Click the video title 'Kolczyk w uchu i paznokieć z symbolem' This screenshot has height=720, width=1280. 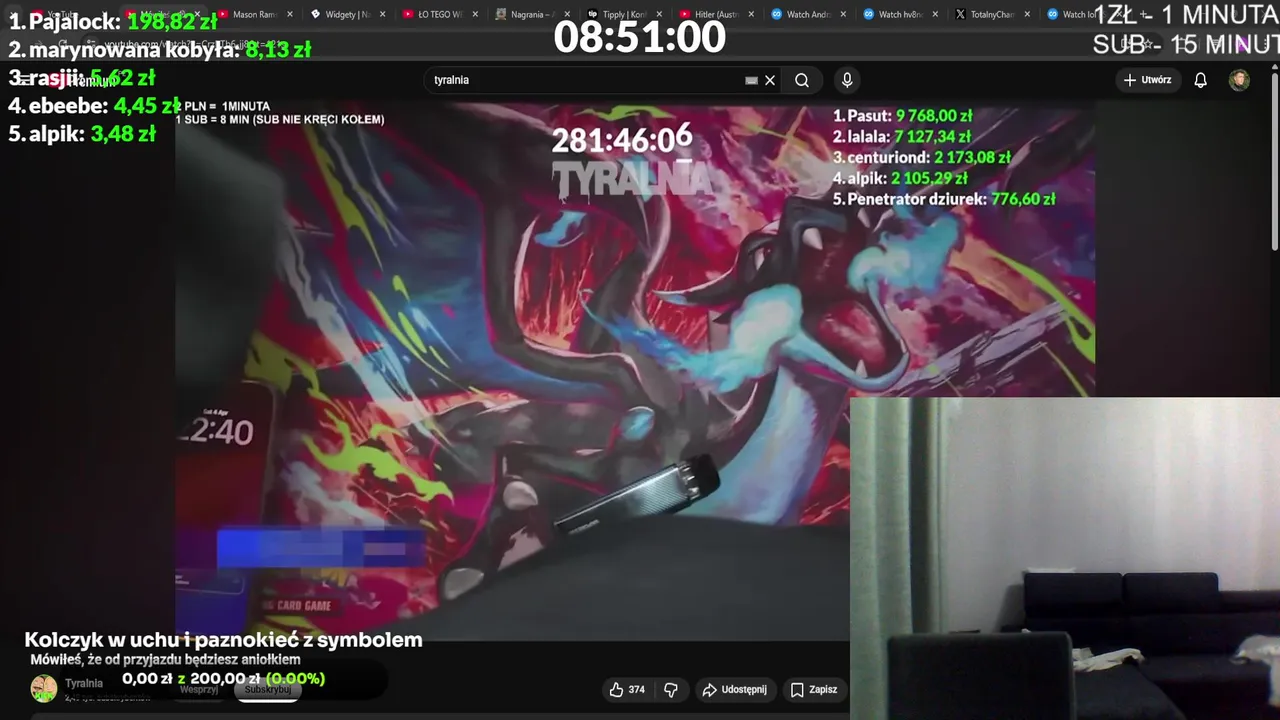223,640
